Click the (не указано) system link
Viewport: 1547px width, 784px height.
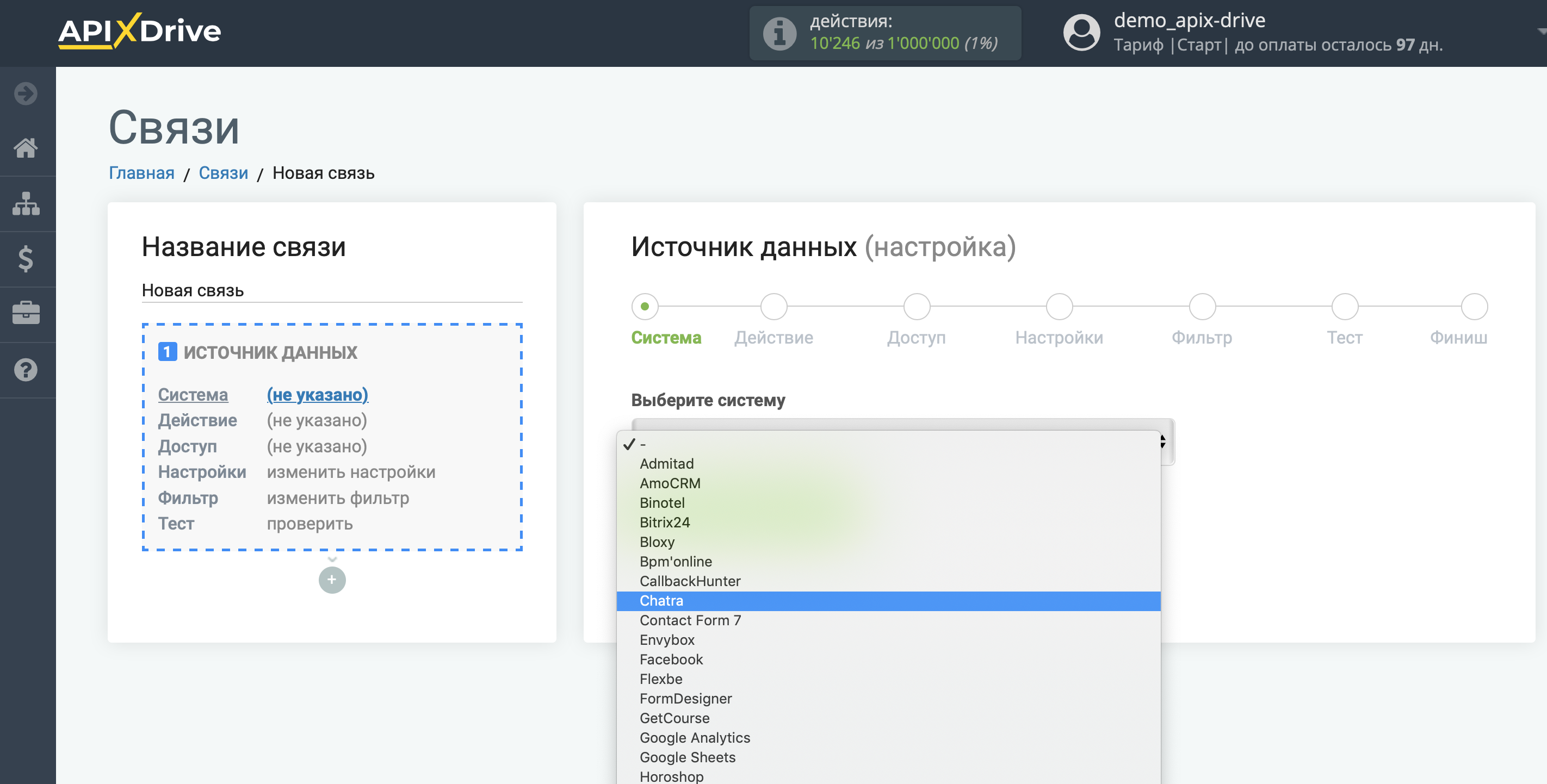(317, 394)
